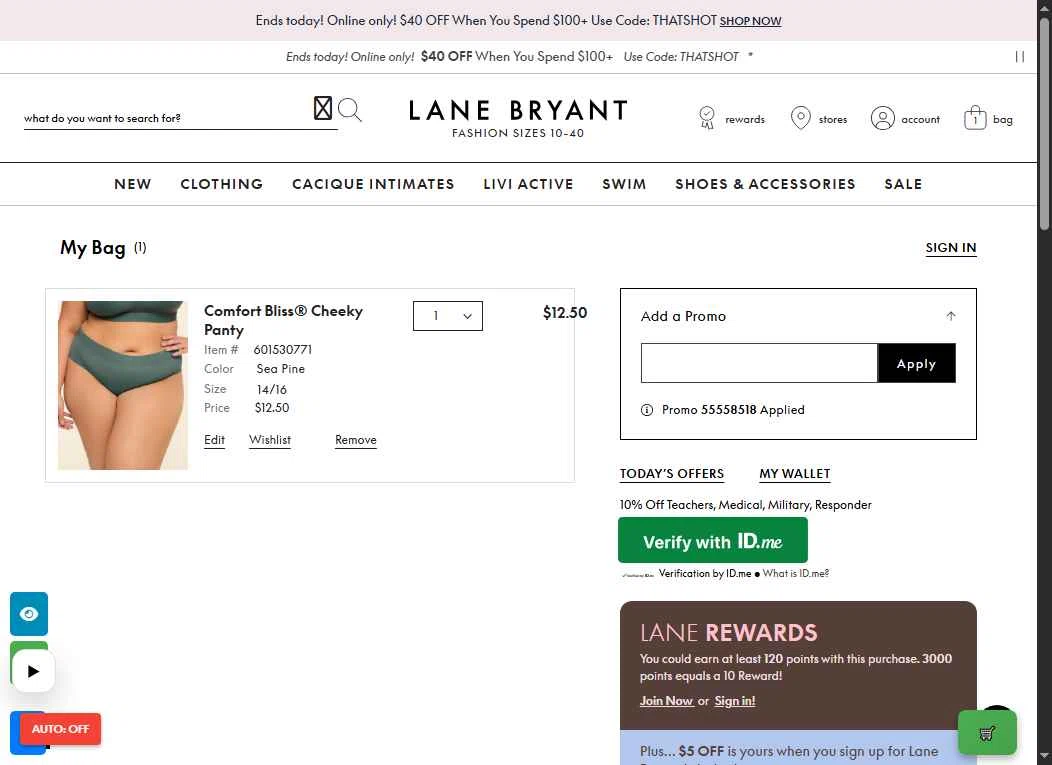
Task: Click the item number 601530771
Action: (282, 350)
